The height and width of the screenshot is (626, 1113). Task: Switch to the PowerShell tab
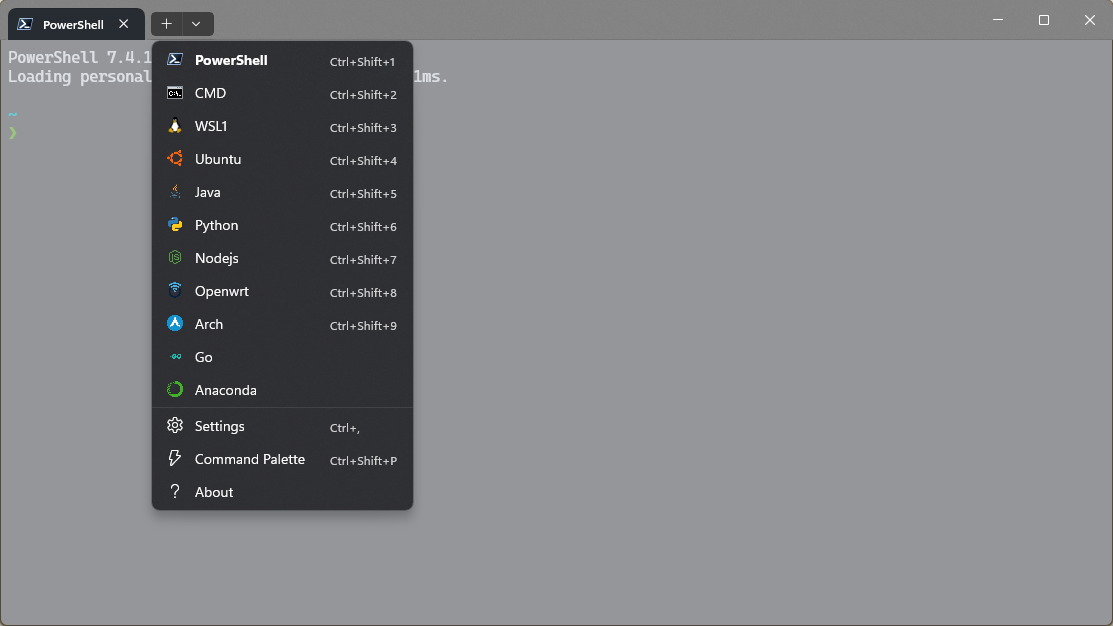[x=70, y=24]
